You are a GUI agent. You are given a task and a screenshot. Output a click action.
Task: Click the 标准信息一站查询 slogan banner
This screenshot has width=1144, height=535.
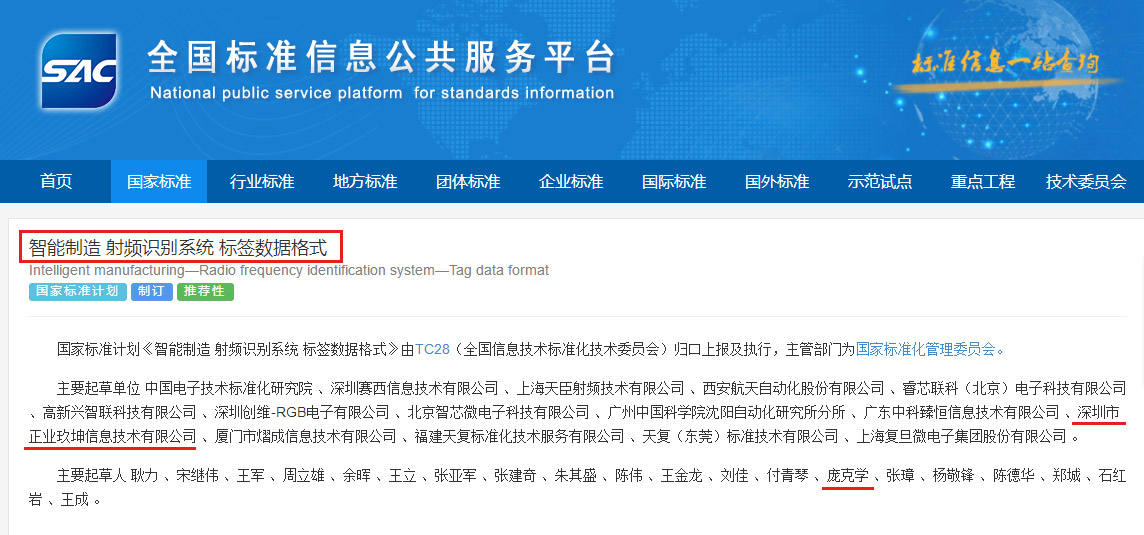tap(1005, 64)
